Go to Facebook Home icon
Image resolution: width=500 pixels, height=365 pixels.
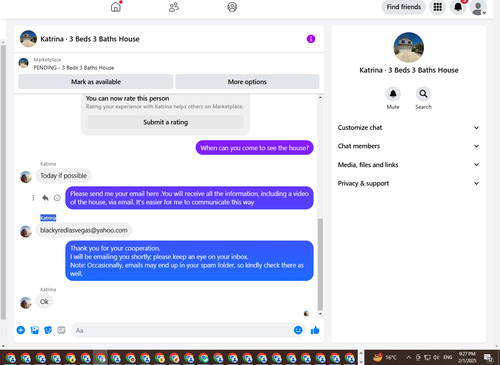click(116, 7)
